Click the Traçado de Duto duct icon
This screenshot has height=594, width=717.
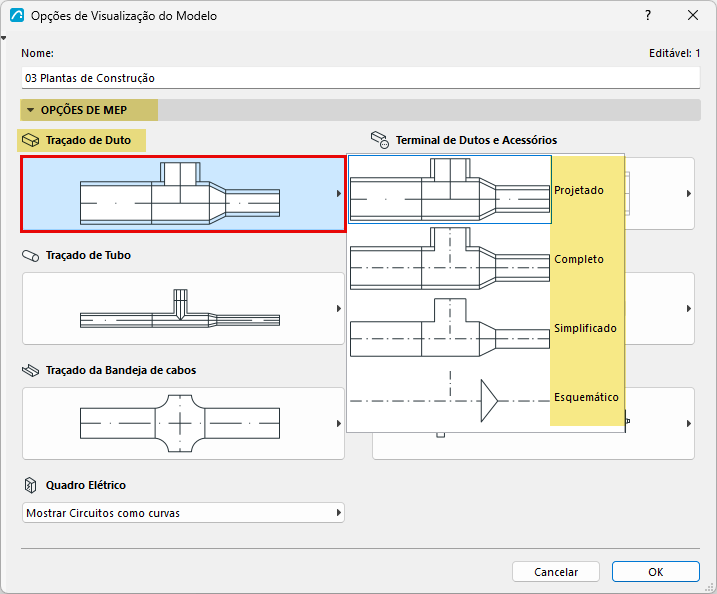[31, 140]
